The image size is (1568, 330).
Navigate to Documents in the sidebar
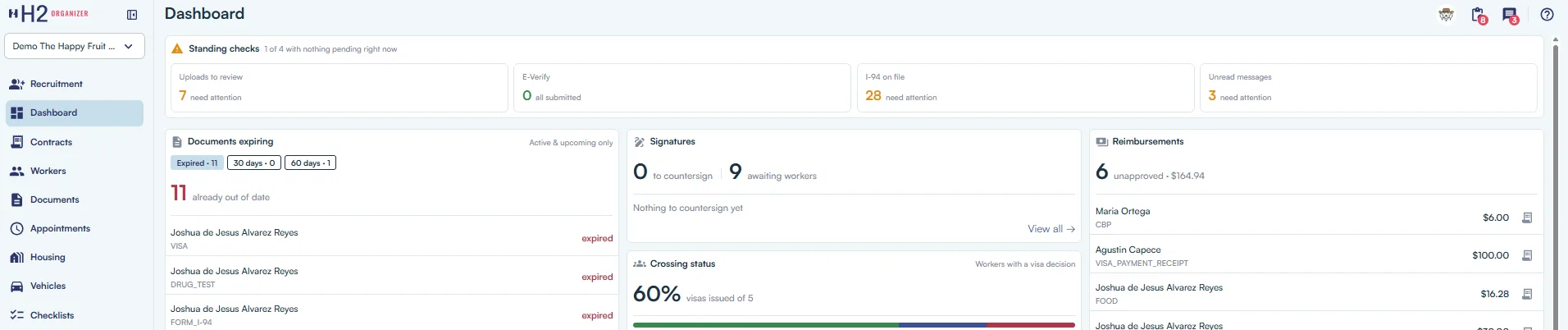pyautogui.click(x=75, y=199)
